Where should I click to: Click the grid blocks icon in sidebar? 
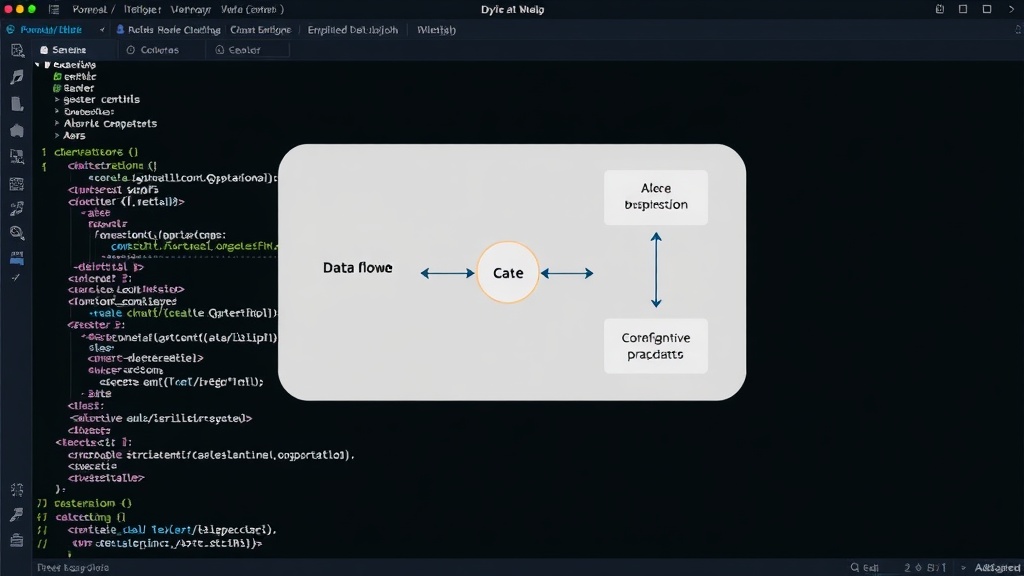(17, 184)
